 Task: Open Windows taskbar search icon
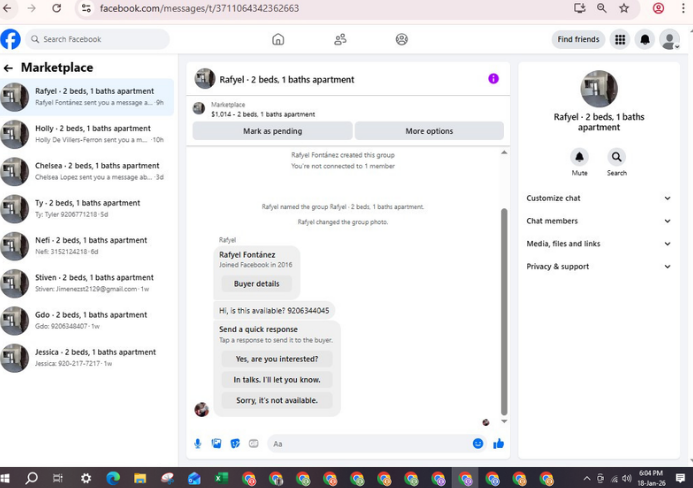pos(31,478)
